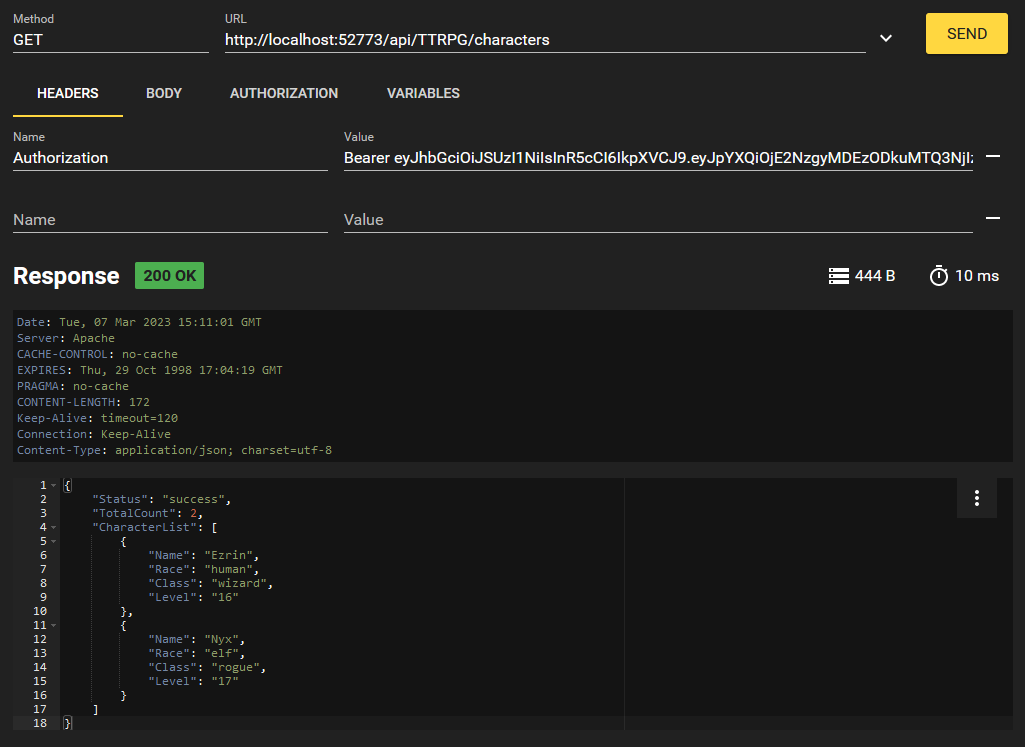The height and width of the screenshot is (747, 1025).
Task: Fold the Nyx character object at line 11
Action: 53,625
